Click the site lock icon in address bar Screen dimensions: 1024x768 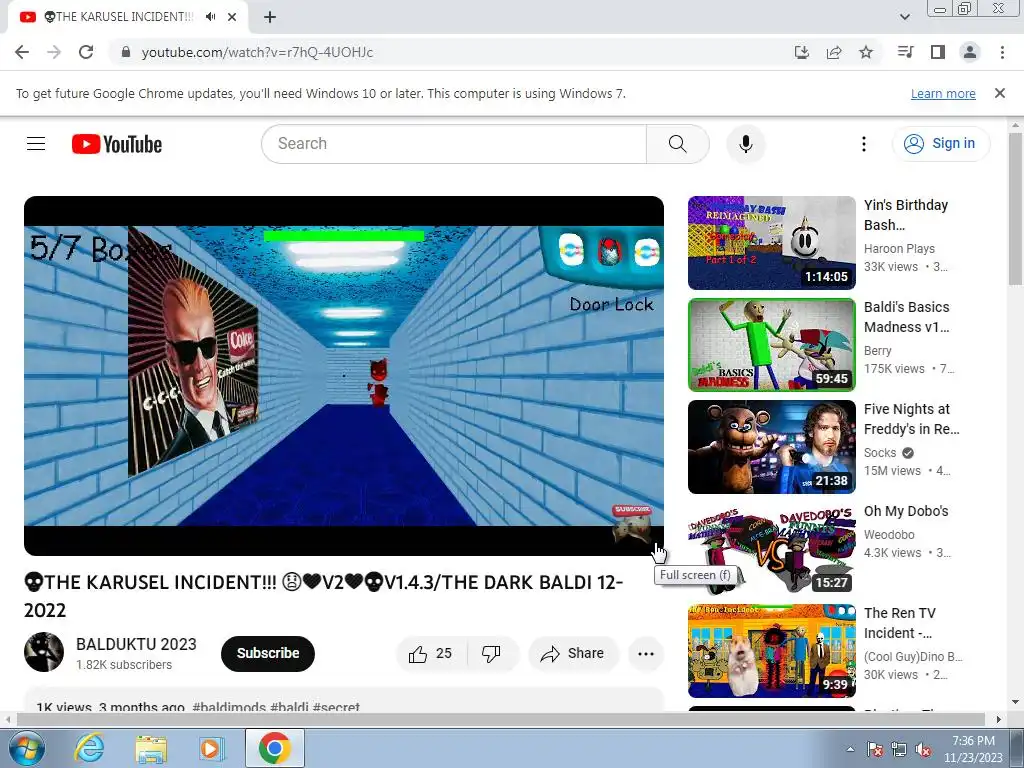126,52
